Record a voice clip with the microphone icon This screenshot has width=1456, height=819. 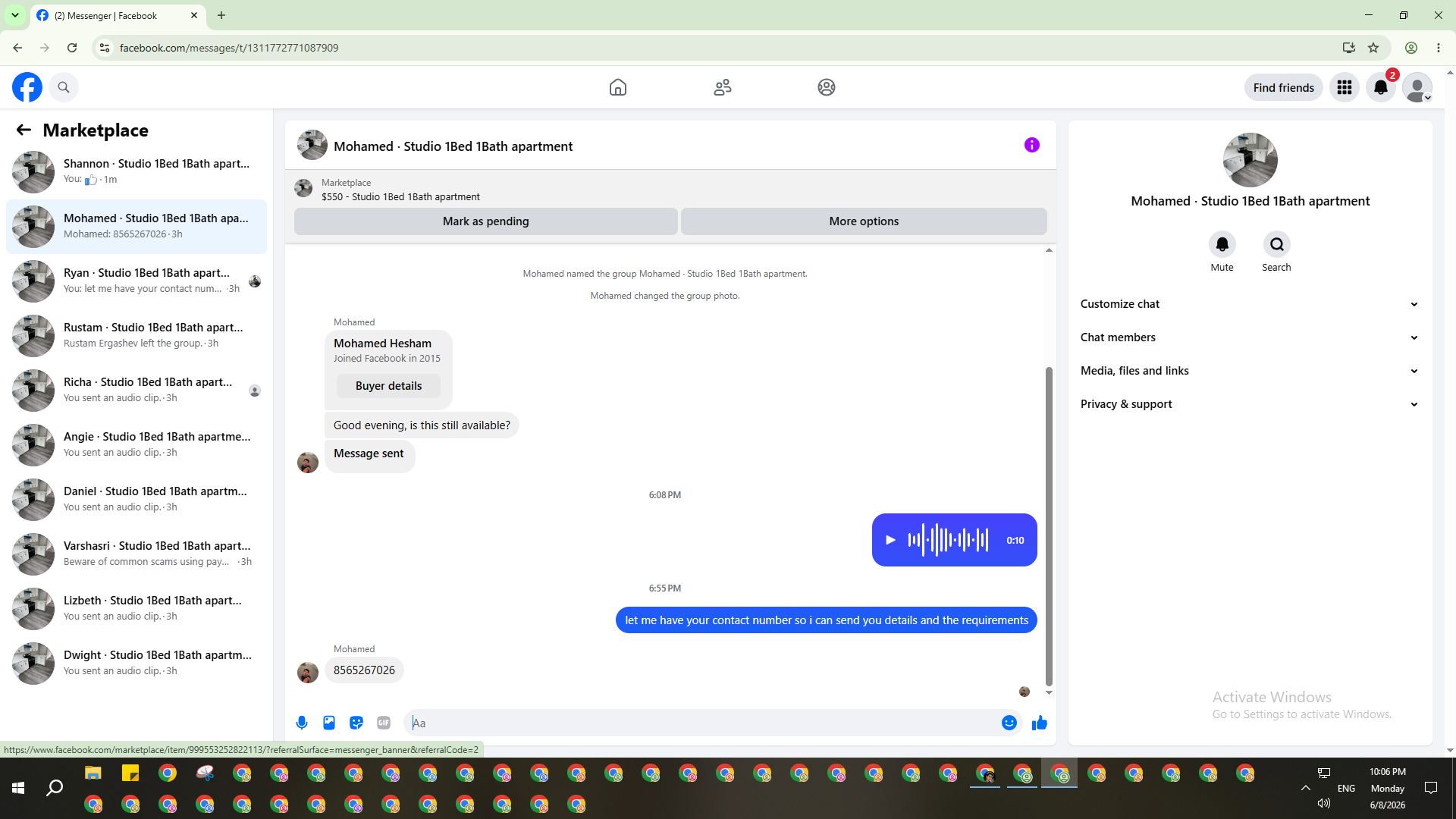(x=302, y=723)
